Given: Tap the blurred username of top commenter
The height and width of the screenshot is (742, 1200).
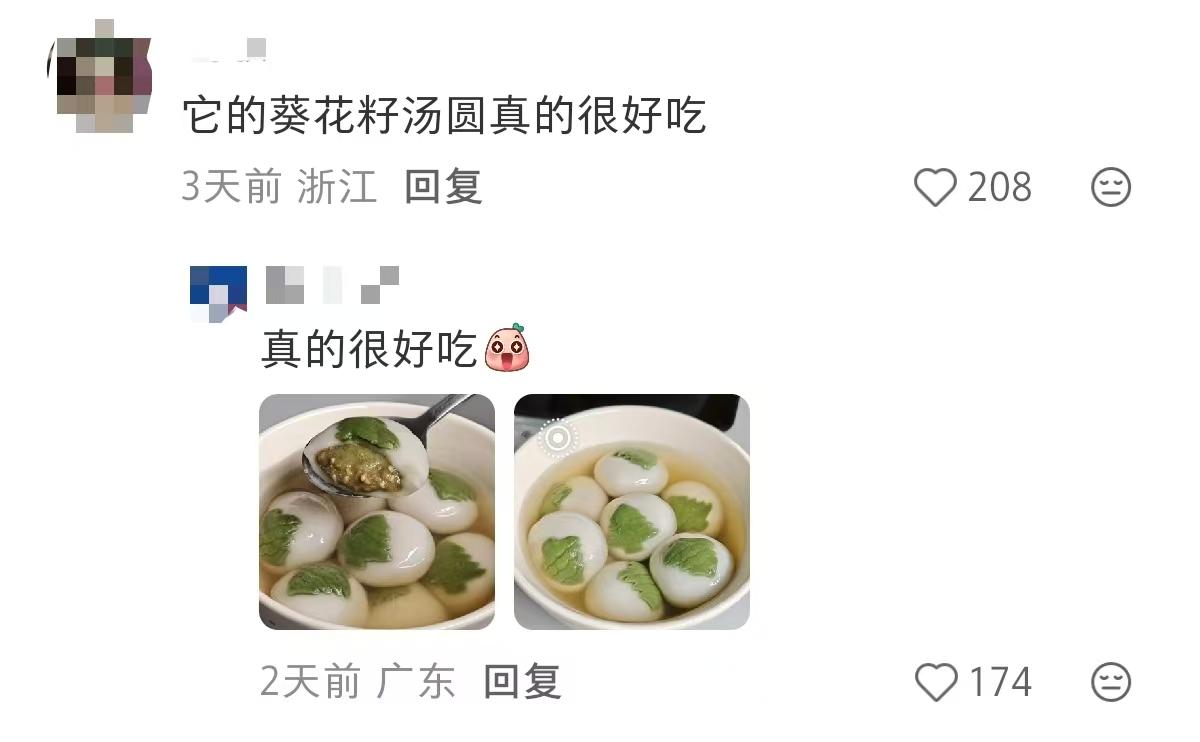Looking at the screenshot, I should [x=228, y=49].
